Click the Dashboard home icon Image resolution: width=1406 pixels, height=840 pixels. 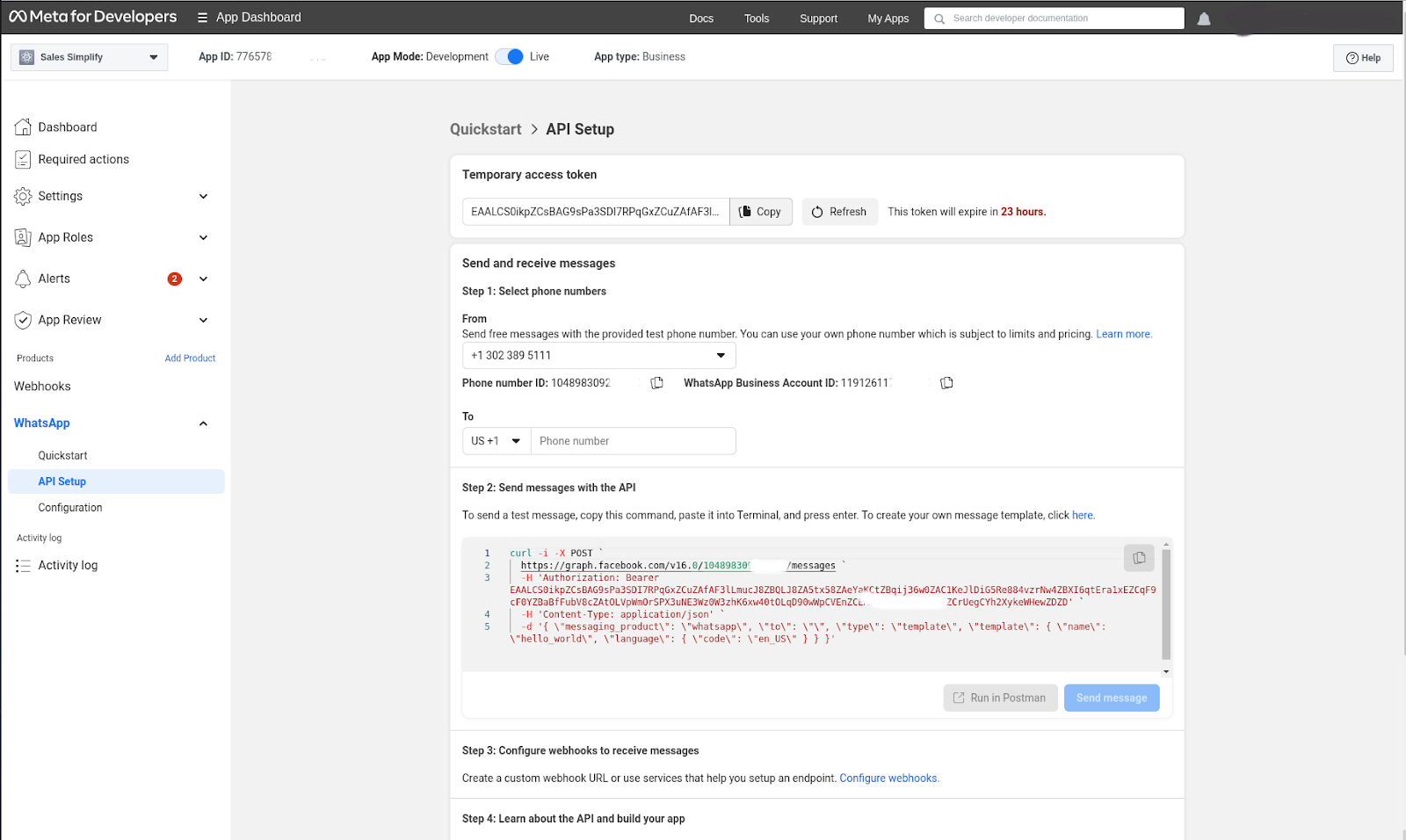(23, 127)
